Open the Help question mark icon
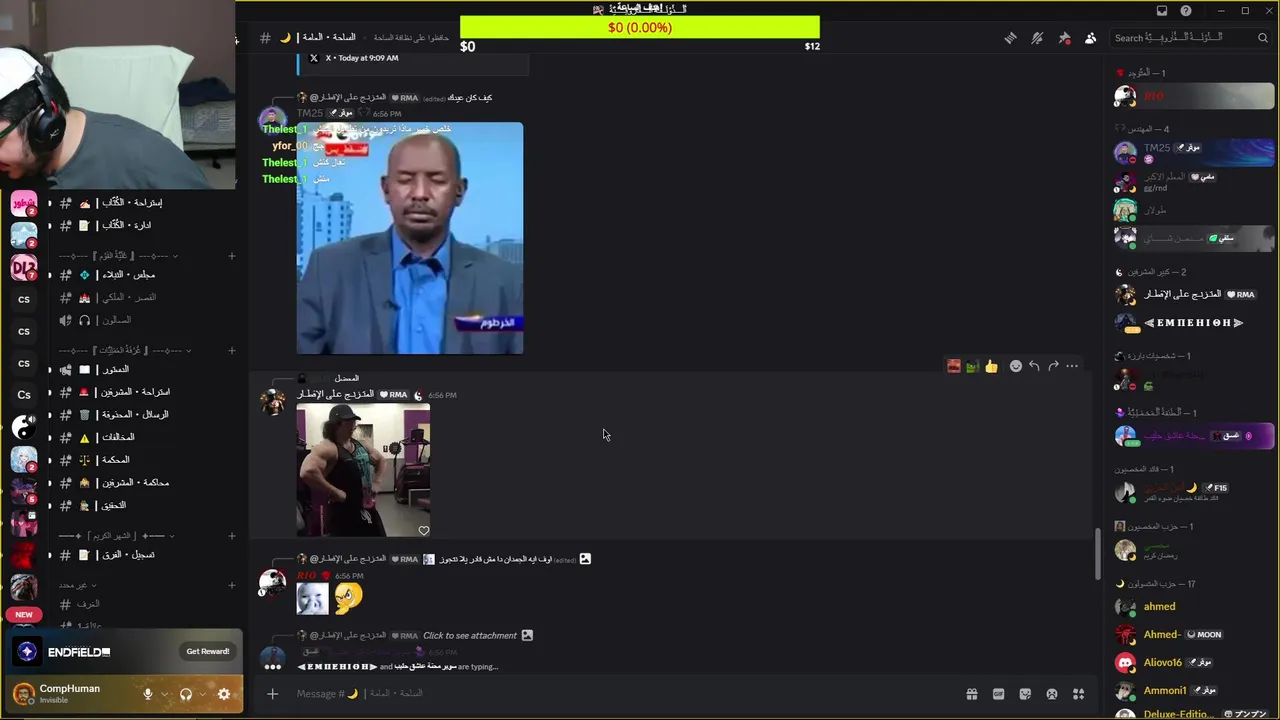1280x720 pixels. [x=1186, y=11]
